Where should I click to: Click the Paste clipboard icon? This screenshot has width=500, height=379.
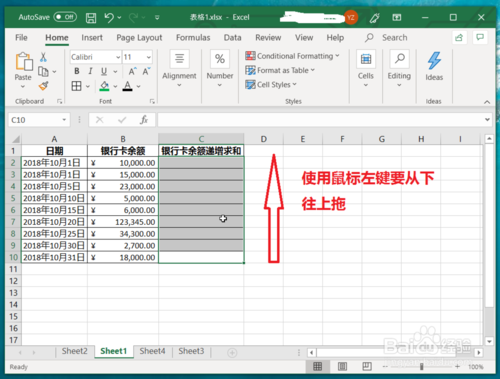[23, 61]
